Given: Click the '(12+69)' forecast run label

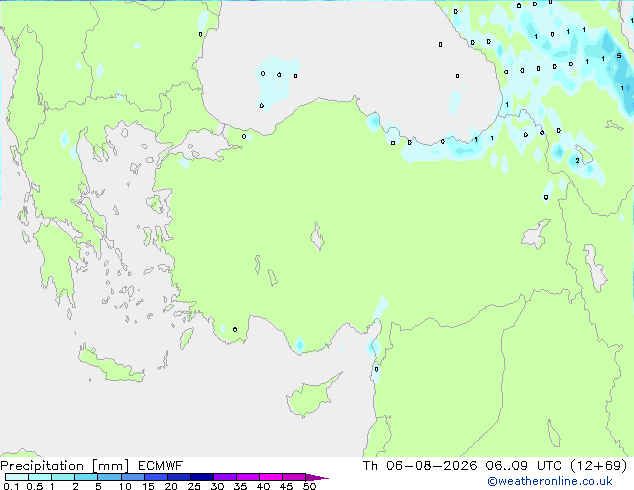Looking at the screenshot, I should 598,466.
